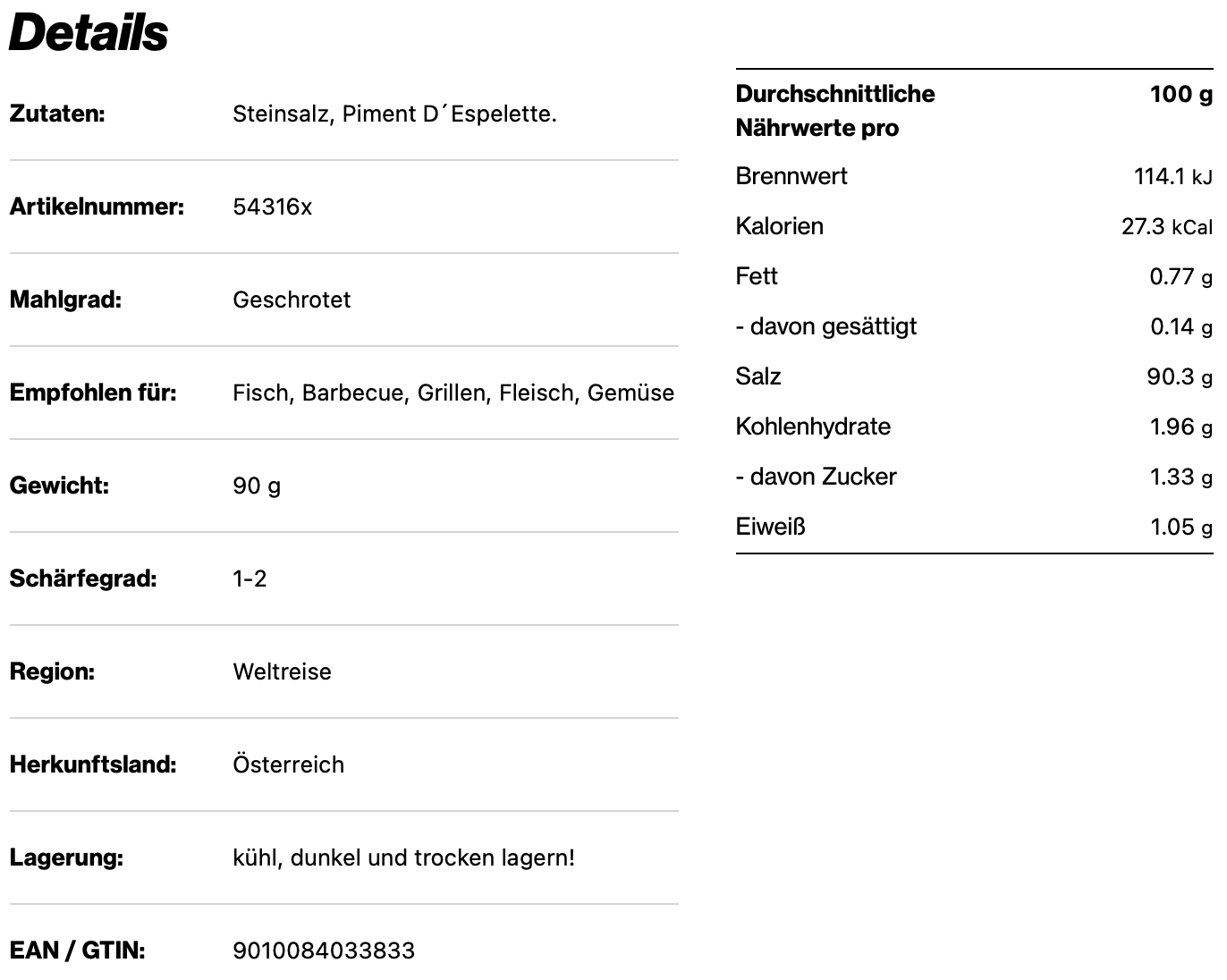
Task: Click the Zutaten label
Action: [x=57, y=114]
